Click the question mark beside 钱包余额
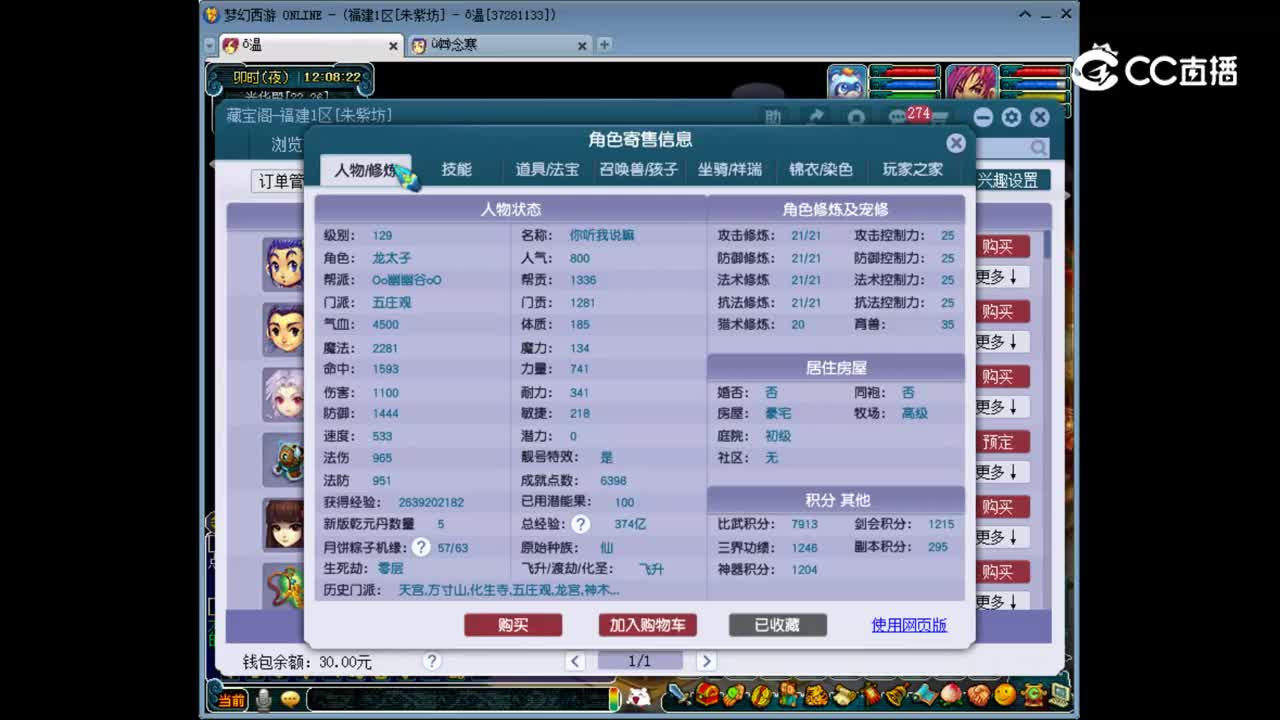The image size is (1280, 720). (432, 661)
